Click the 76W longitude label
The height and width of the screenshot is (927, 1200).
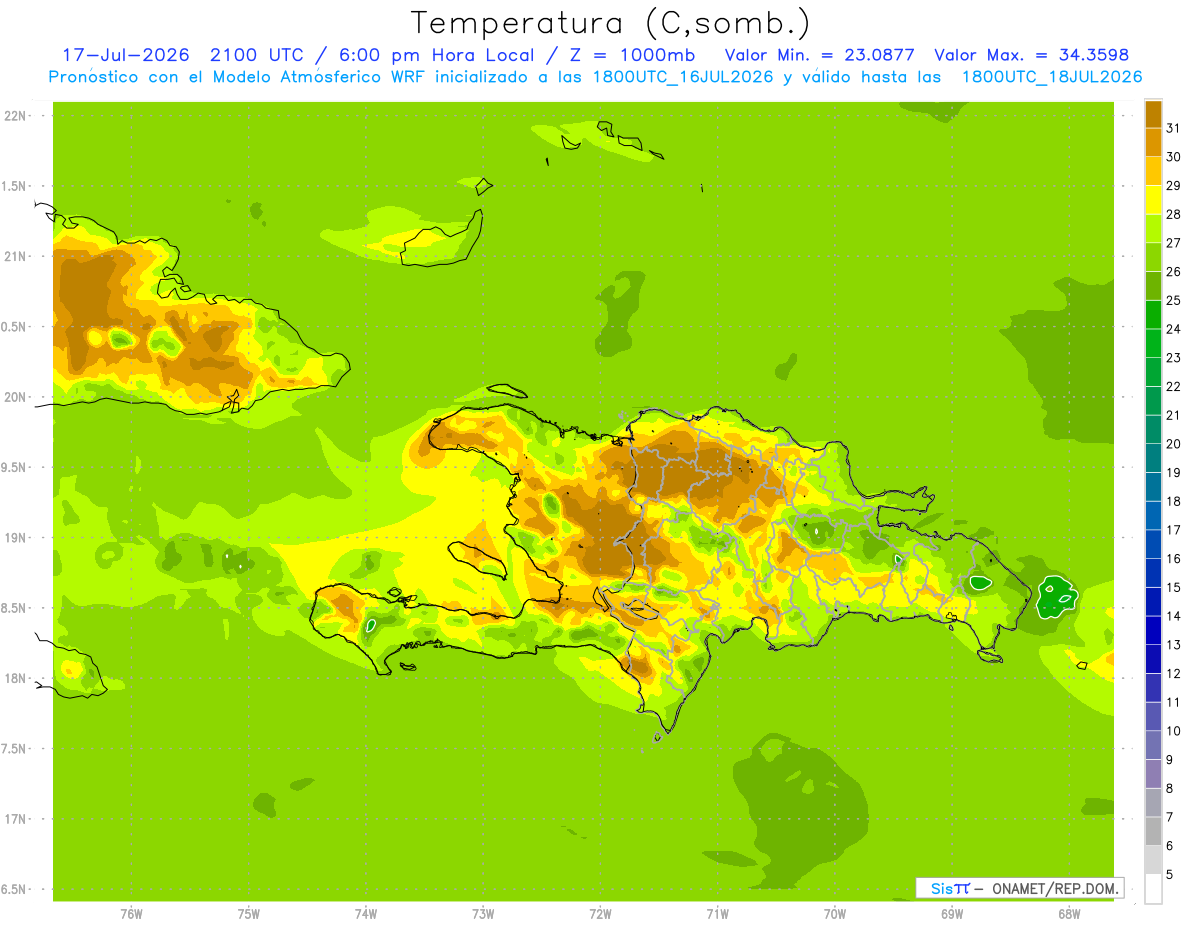pos(131,913)
